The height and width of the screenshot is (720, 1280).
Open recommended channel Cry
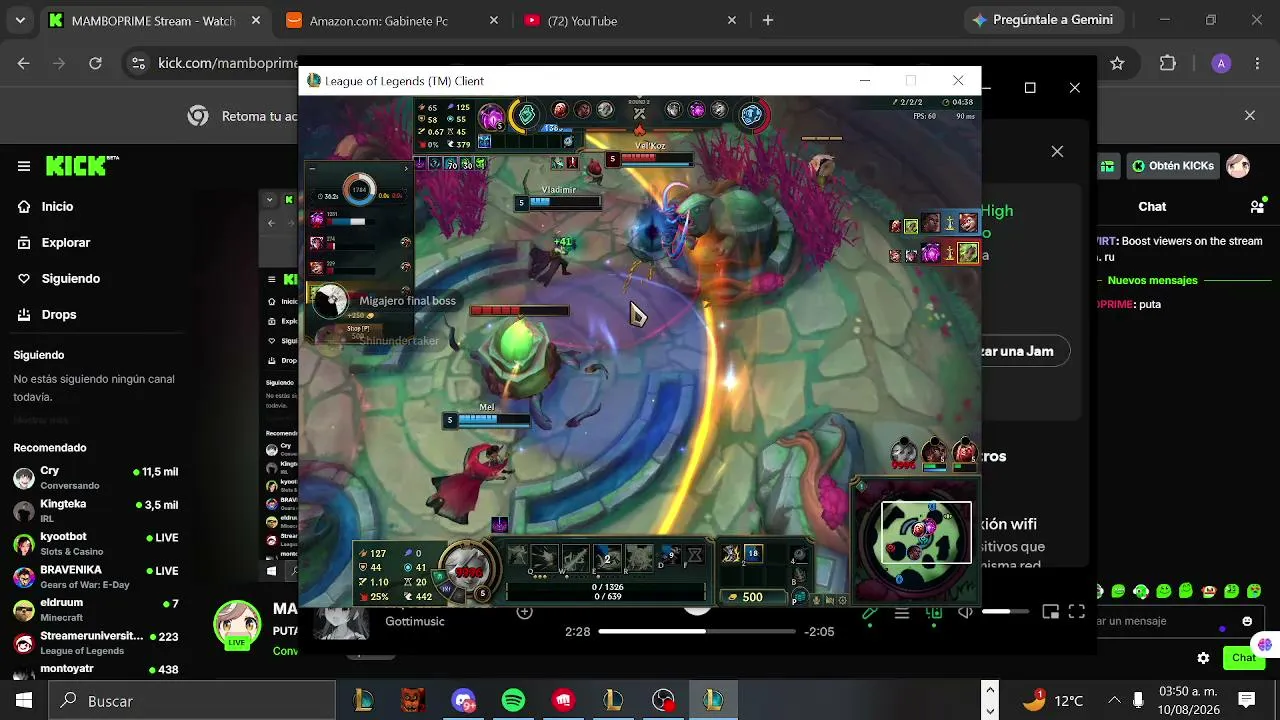(x=95, y=477)
